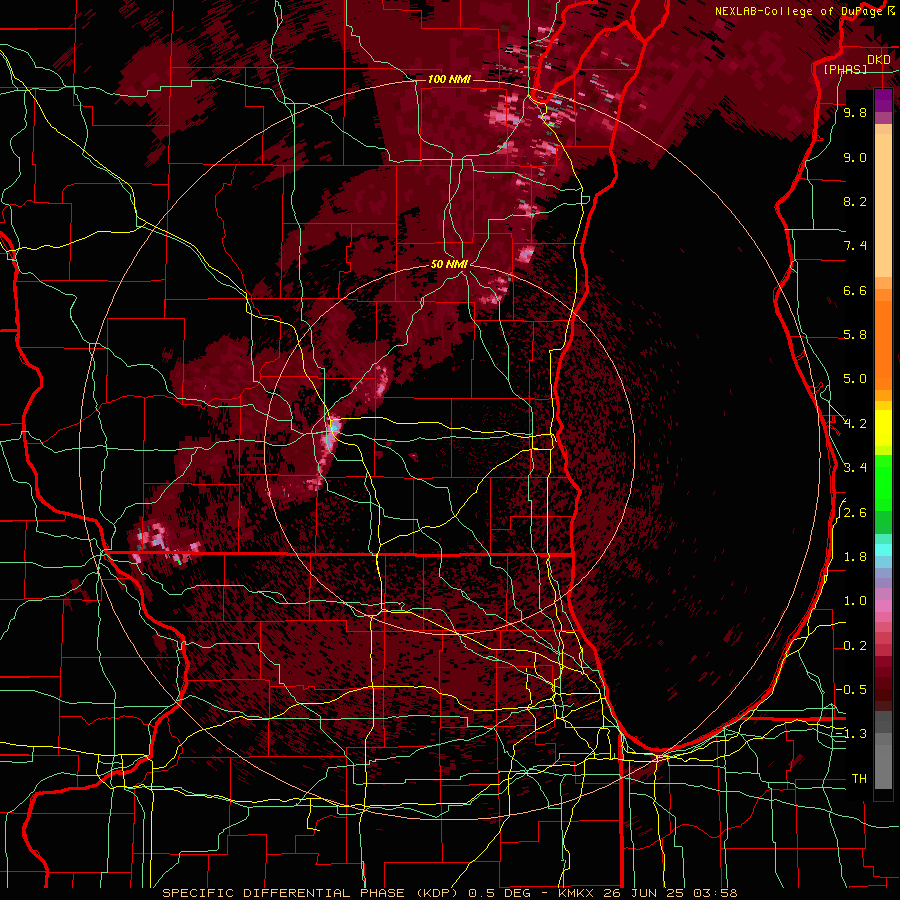Image resolution: width=900 pixels, height=900 pixels.
Task: Select the 9.0 color scale value
Action: 855,157
